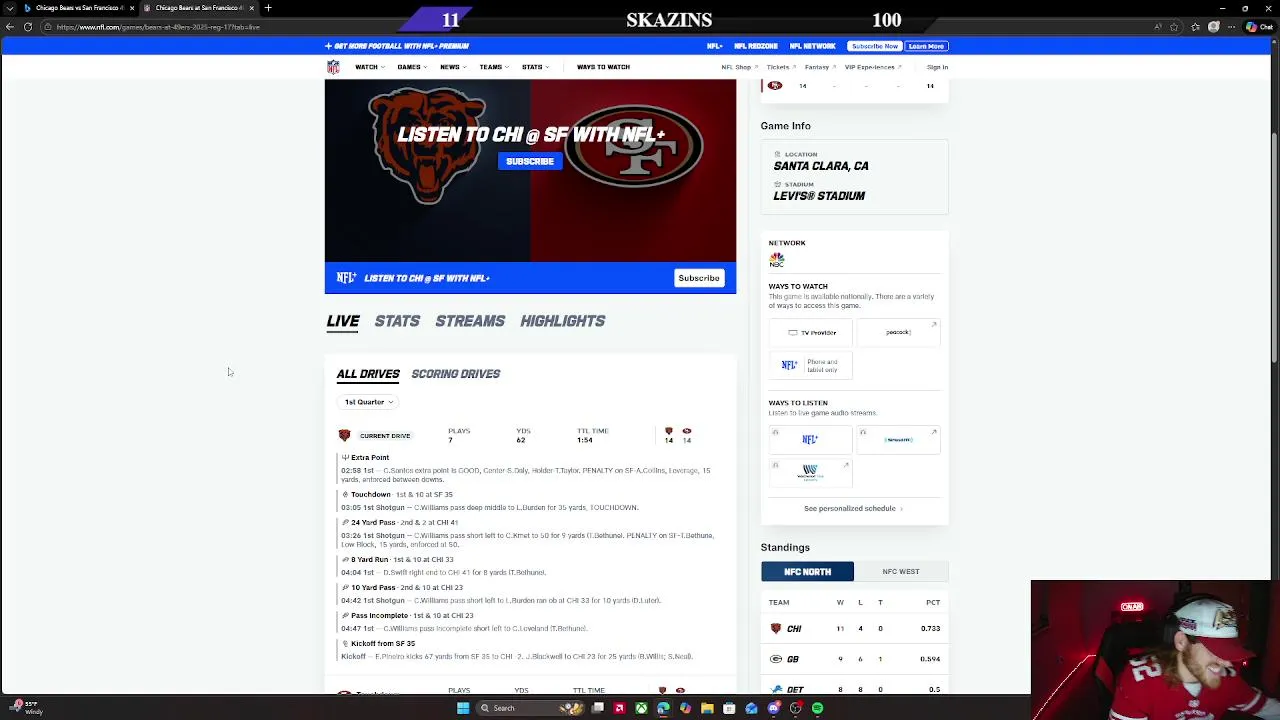1280x720 pixels.
Task: Click blue SUBSCRIBE button on listen banner
Action: (530, 161)
